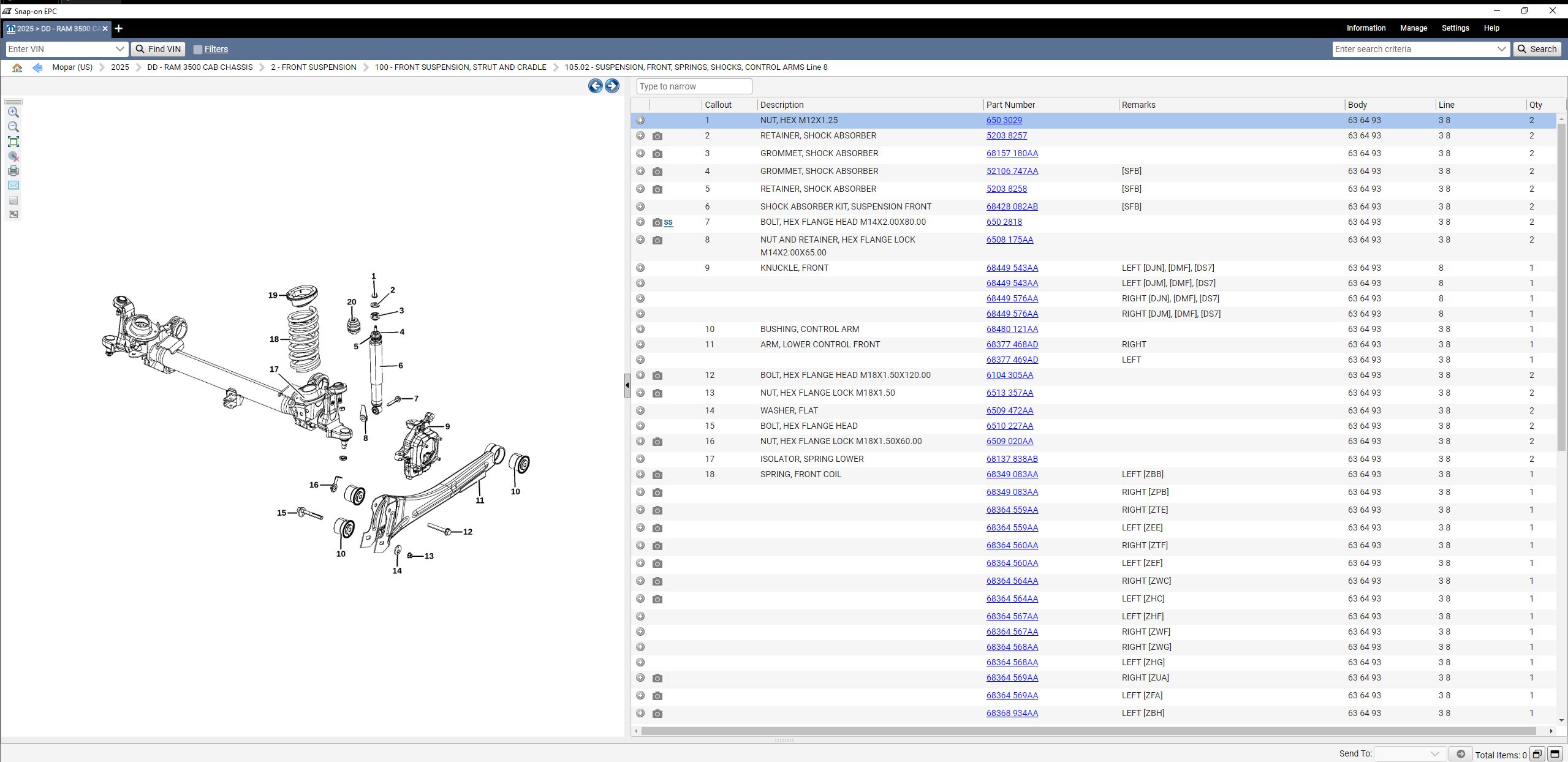The image size is (1568, 762).
Task: Print the suspension diagram
Action: click(13, 171)
